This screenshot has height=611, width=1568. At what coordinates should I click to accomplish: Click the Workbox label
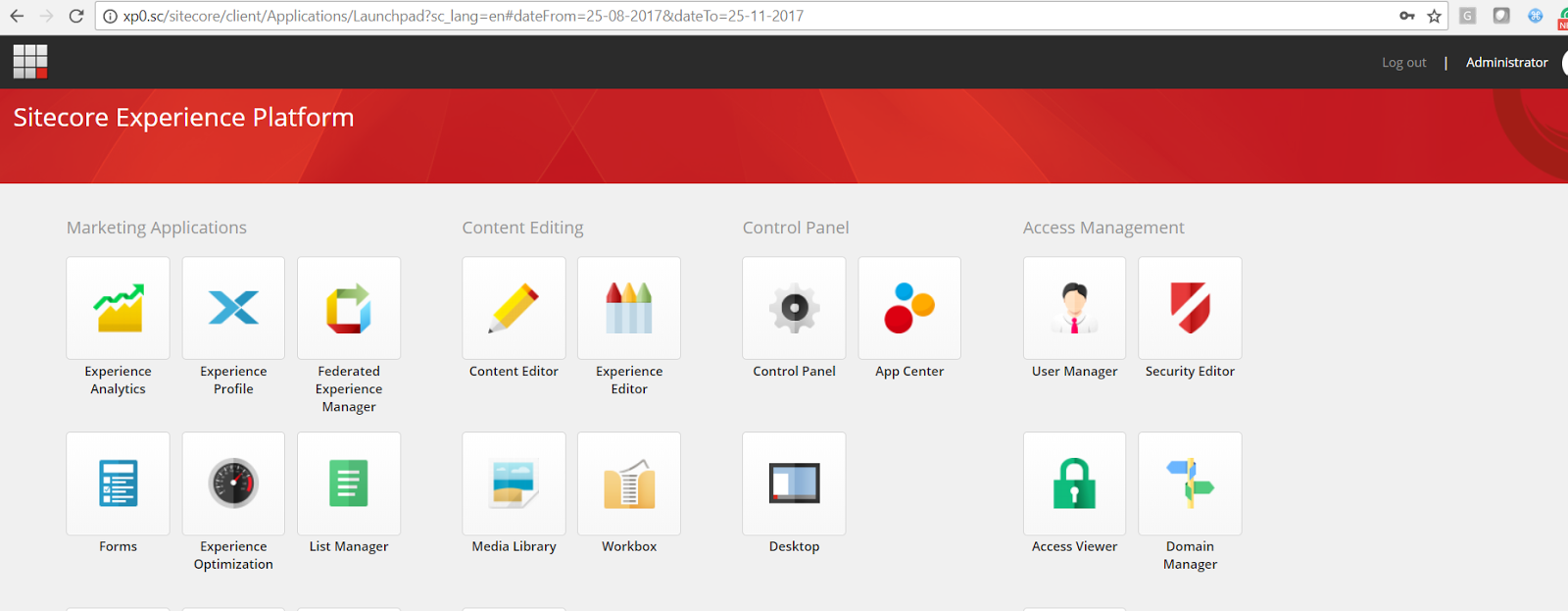pyautogui.click(x=629, y=546)
